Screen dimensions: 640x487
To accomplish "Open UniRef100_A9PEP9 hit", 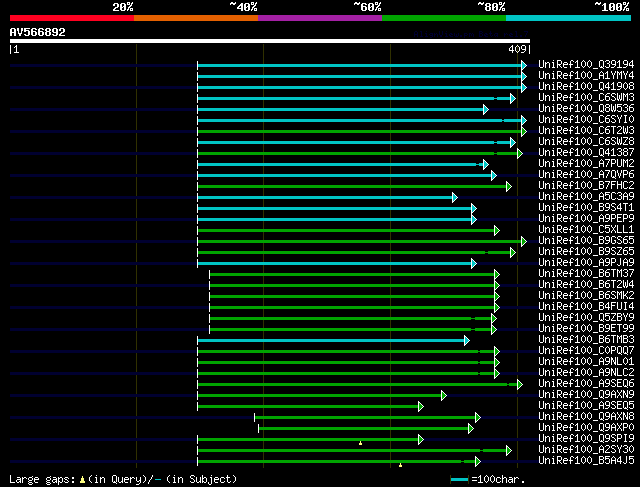I will [x=586, y=219].
